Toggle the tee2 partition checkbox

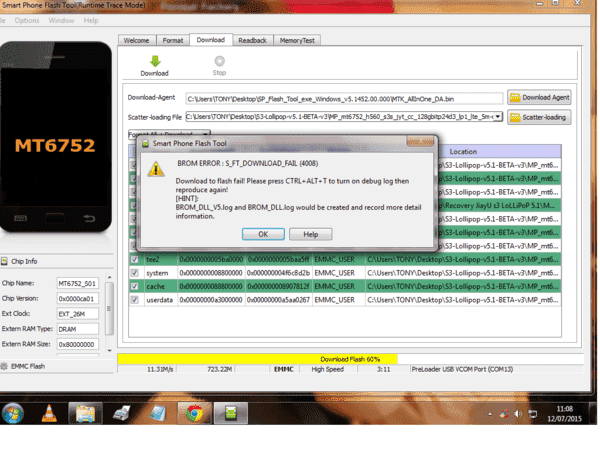click(x=134, y=259)
